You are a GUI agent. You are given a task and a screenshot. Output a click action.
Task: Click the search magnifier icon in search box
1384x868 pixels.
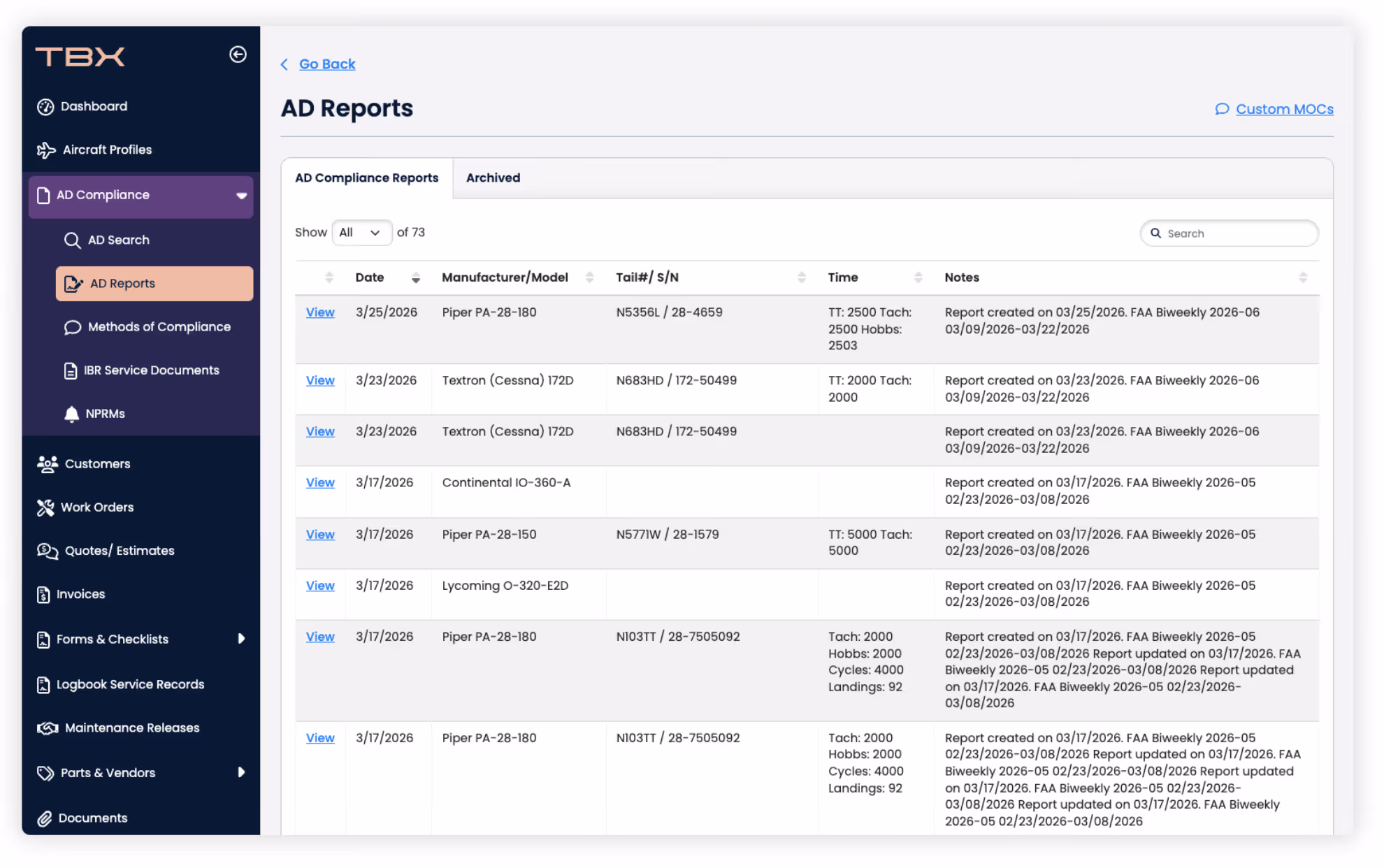tap(1155, 233)
